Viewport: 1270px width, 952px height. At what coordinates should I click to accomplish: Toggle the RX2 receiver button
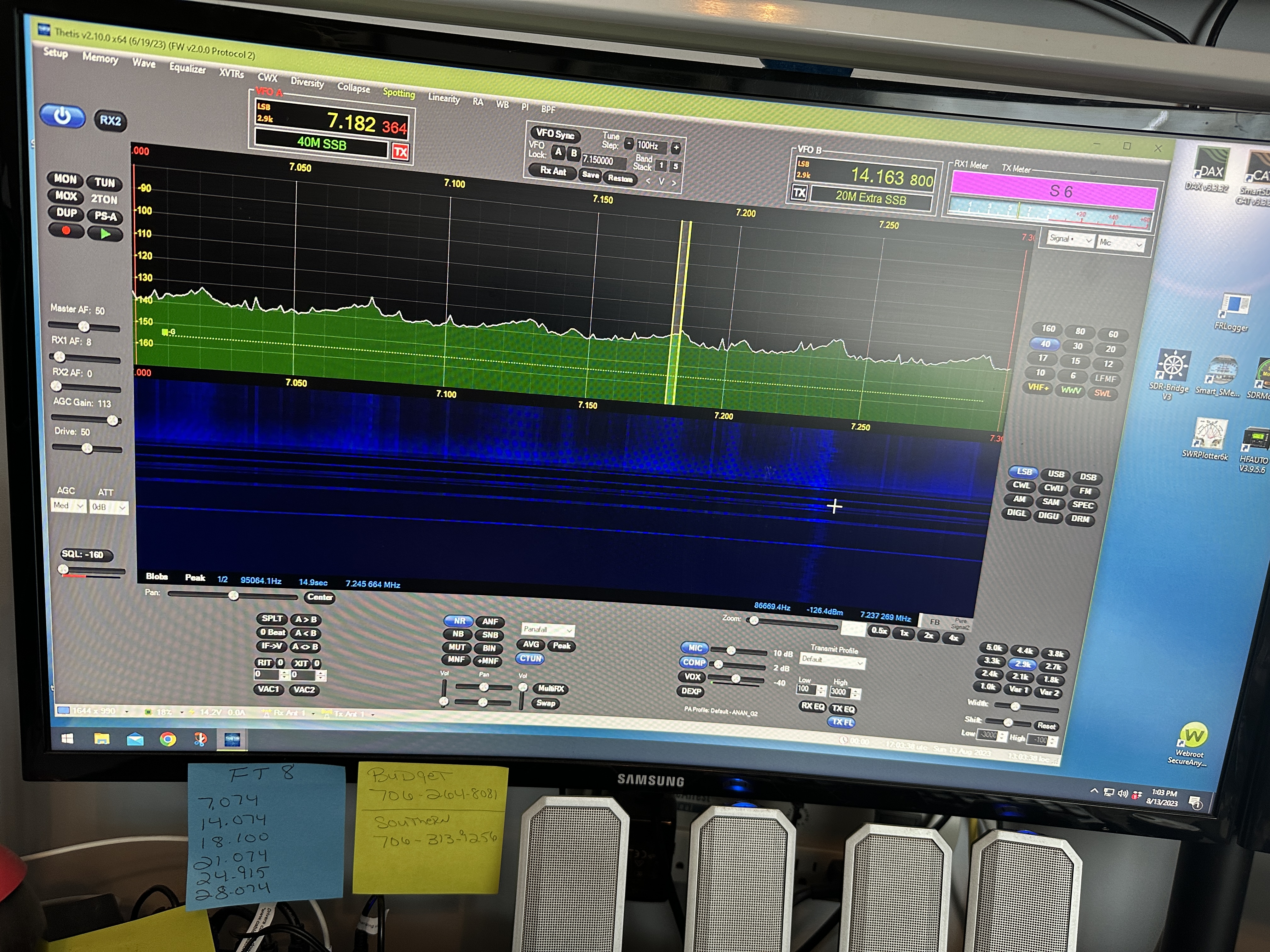(x=110, y=121)
